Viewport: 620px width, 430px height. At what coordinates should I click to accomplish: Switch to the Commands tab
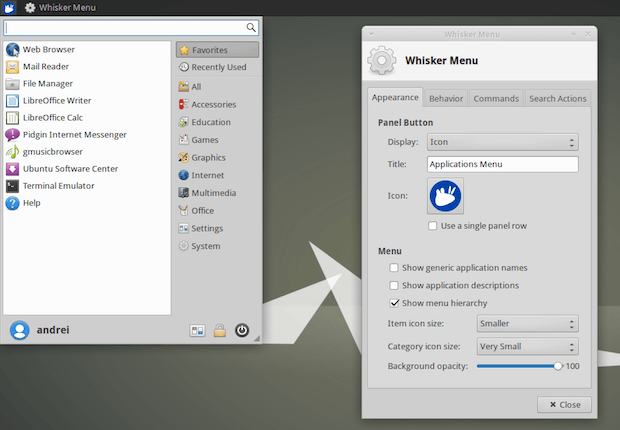pyautogui.click(x=496, y=99)
